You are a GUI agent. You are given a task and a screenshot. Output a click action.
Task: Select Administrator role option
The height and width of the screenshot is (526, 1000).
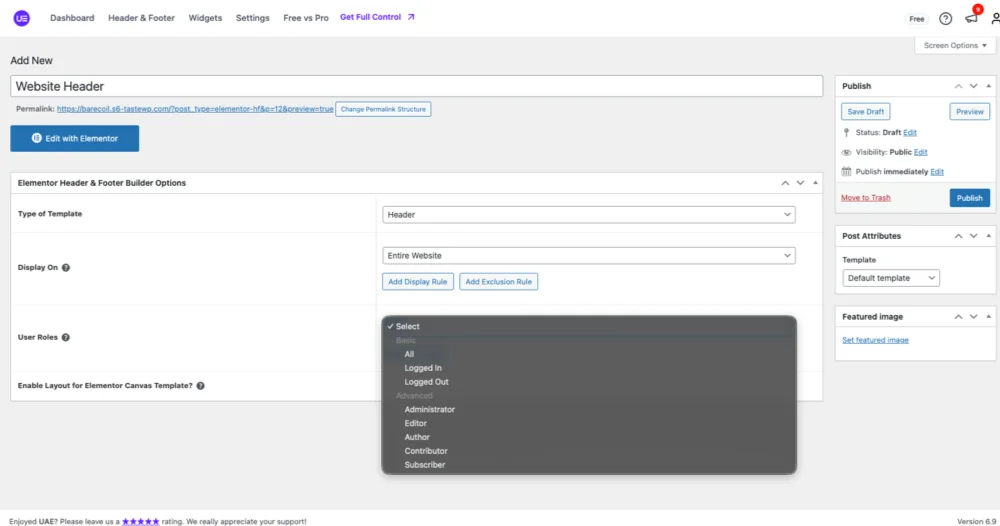click(589, 410)
